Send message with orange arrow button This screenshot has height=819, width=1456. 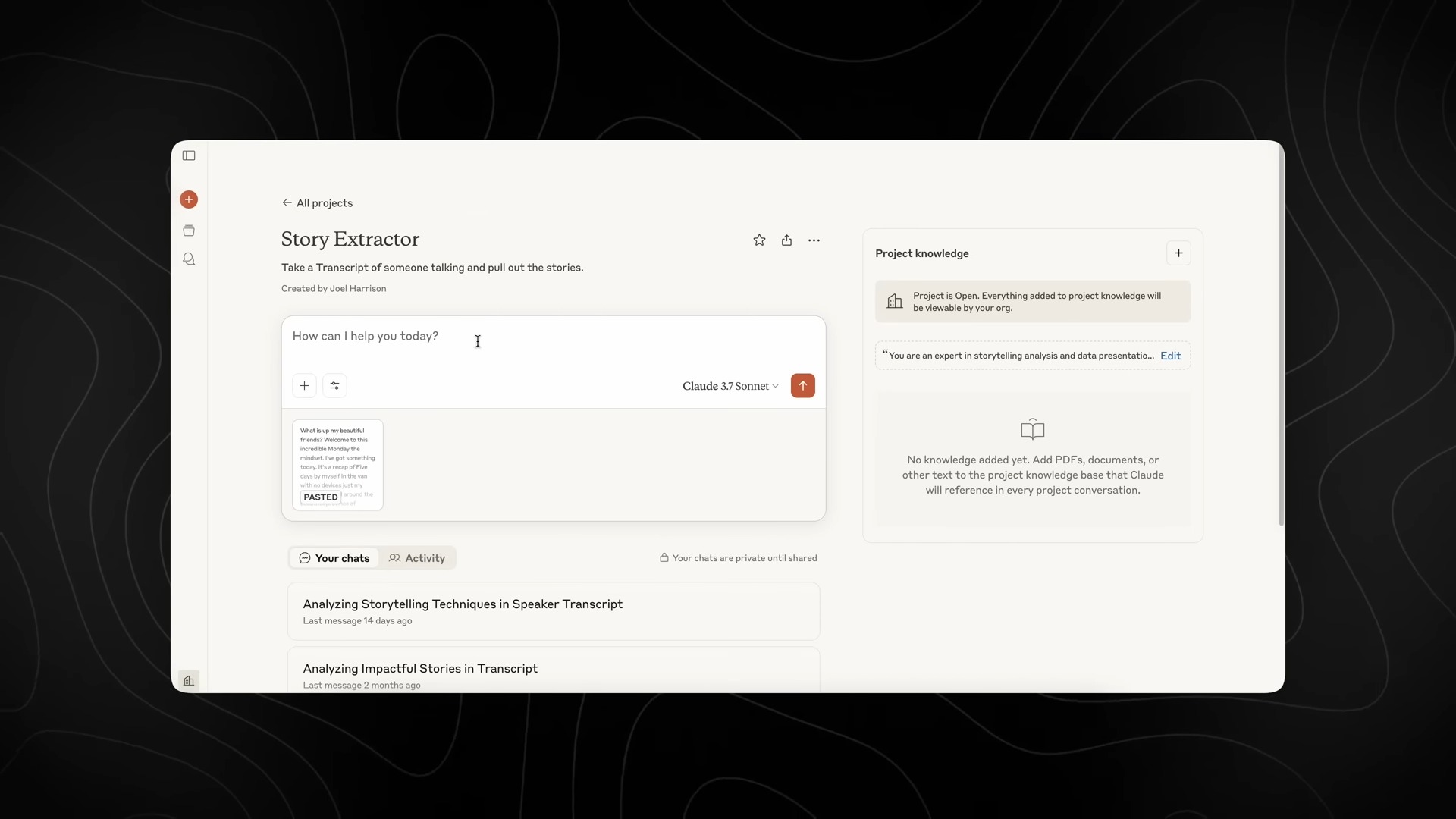click(802, 386)
